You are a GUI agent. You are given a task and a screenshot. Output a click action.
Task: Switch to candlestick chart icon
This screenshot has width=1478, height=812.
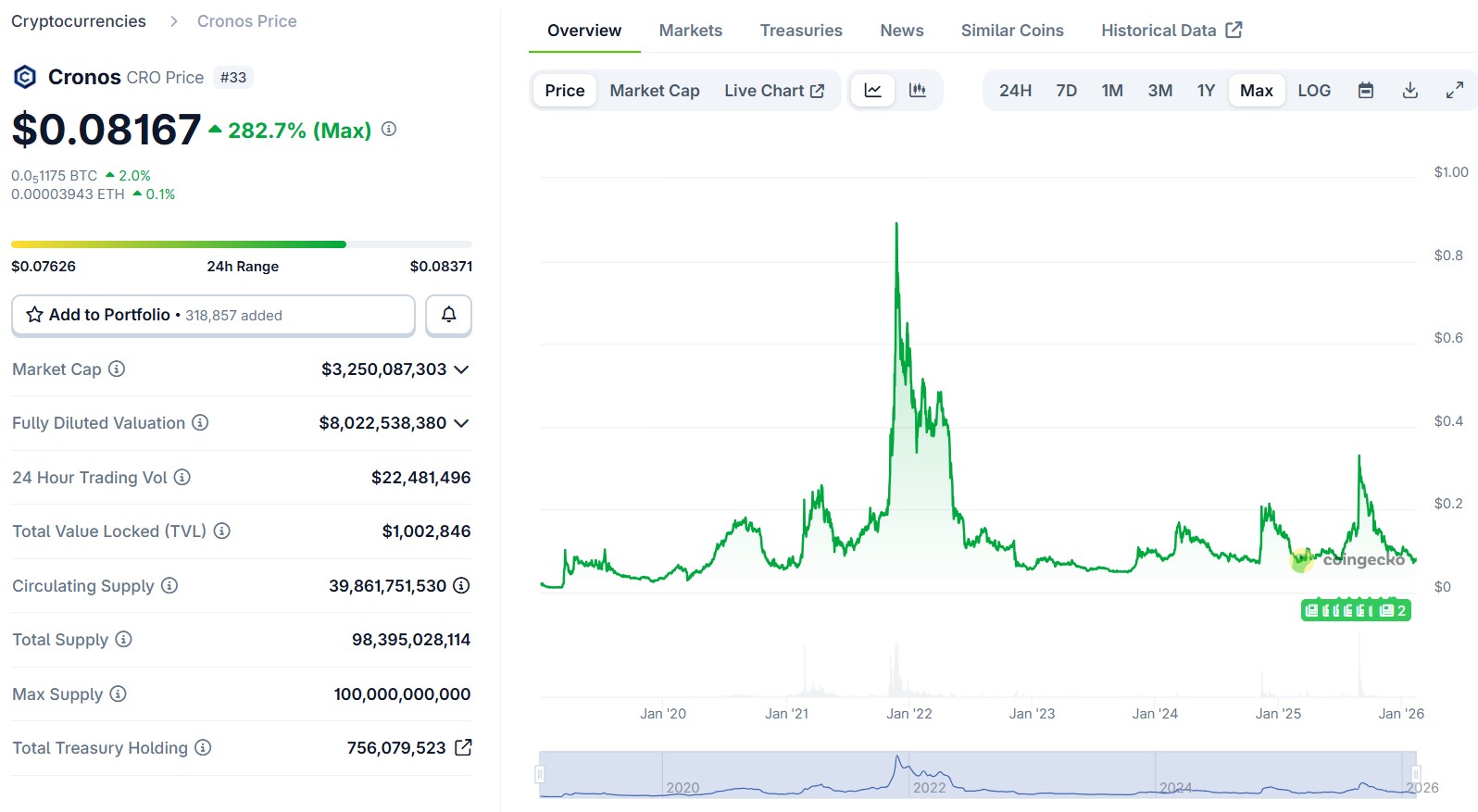pos(918,91)
